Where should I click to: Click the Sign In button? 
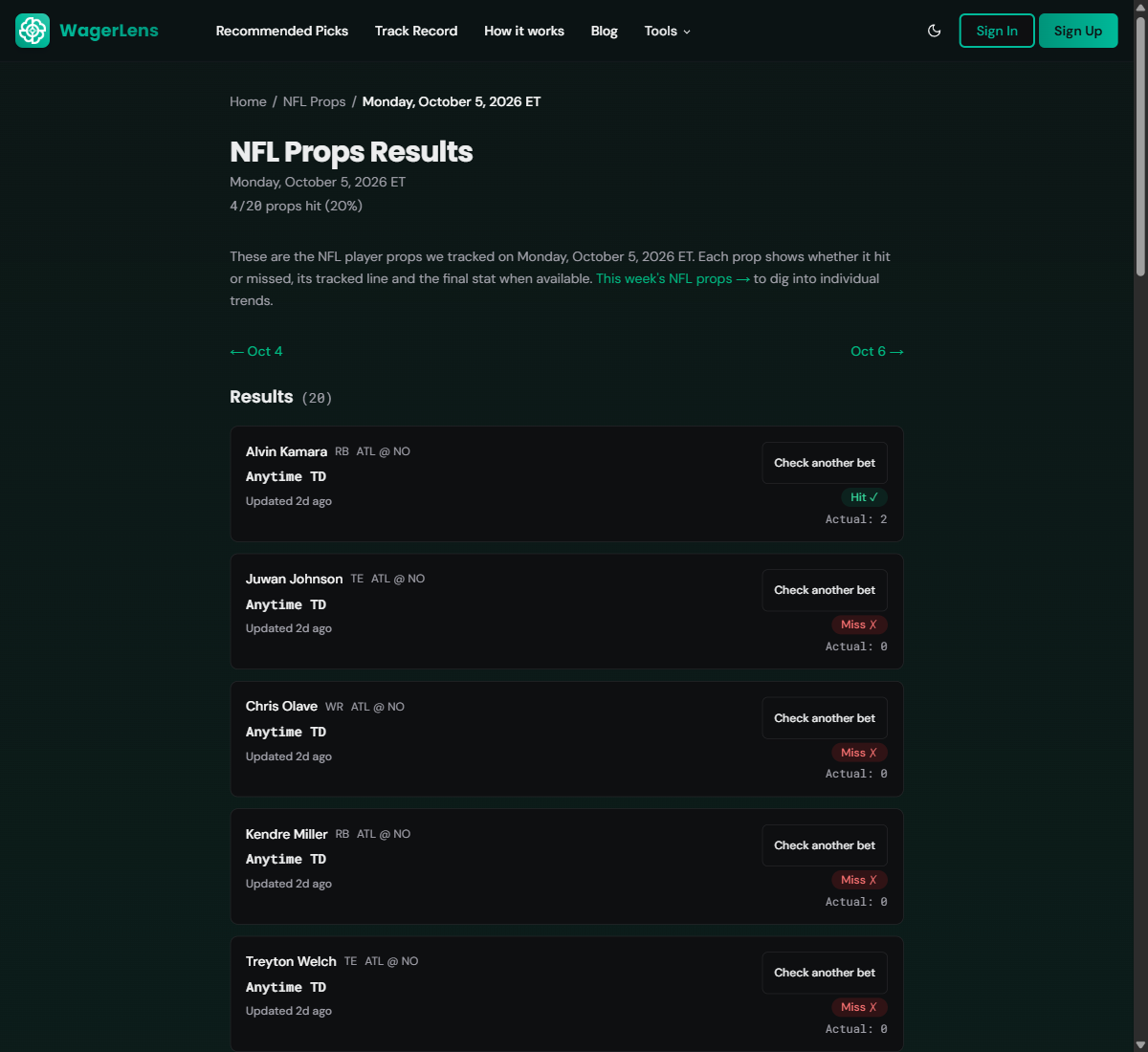997,31
